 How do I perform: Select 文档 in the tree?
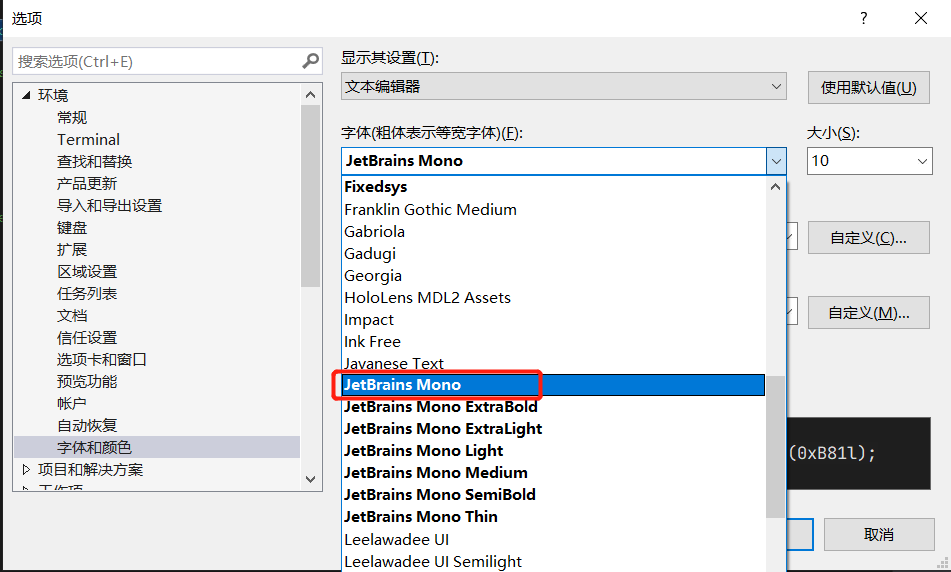[72, 315]
